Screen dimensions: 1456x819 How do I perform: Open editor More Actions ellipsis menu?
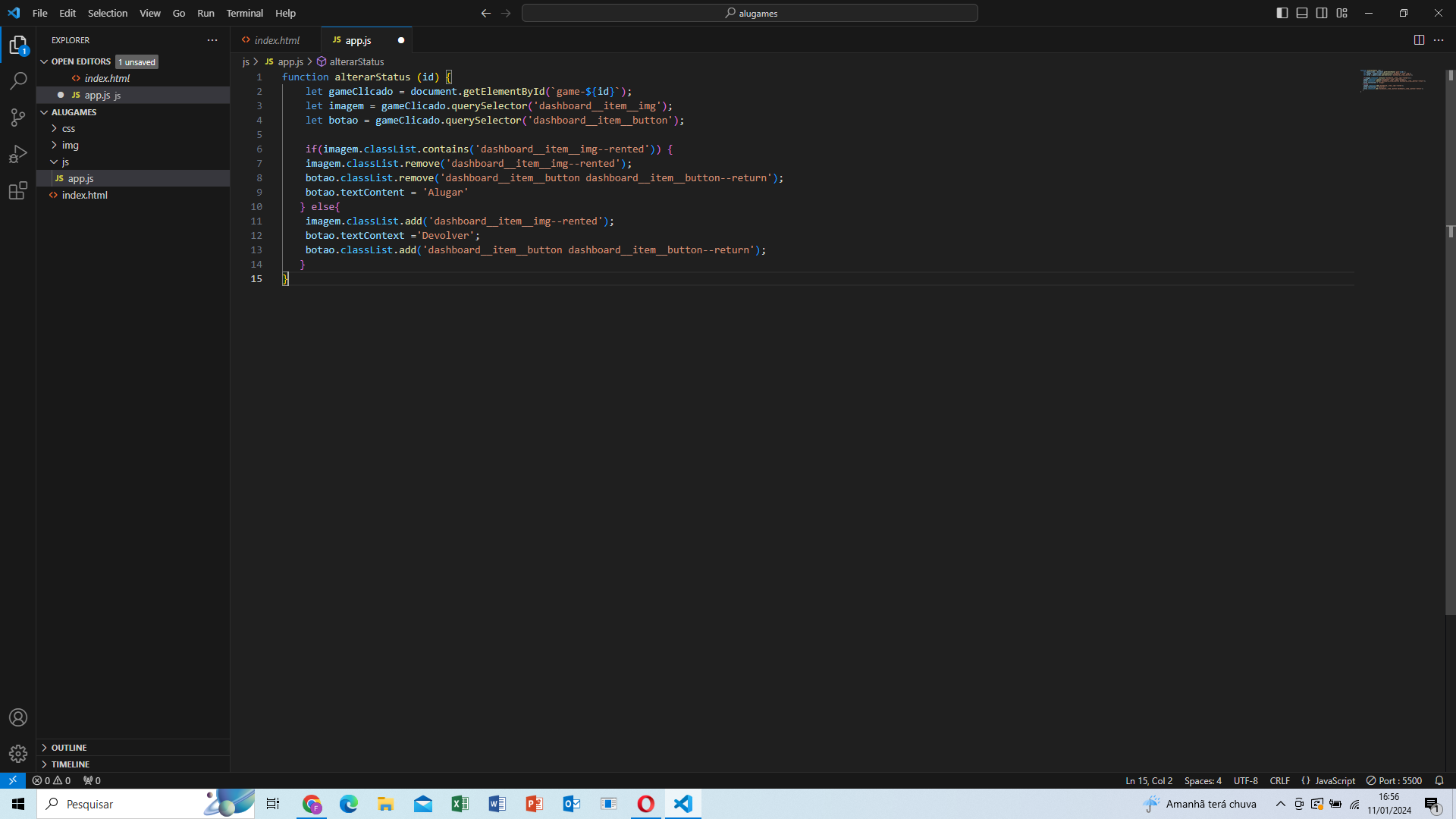pos(1439,40)
